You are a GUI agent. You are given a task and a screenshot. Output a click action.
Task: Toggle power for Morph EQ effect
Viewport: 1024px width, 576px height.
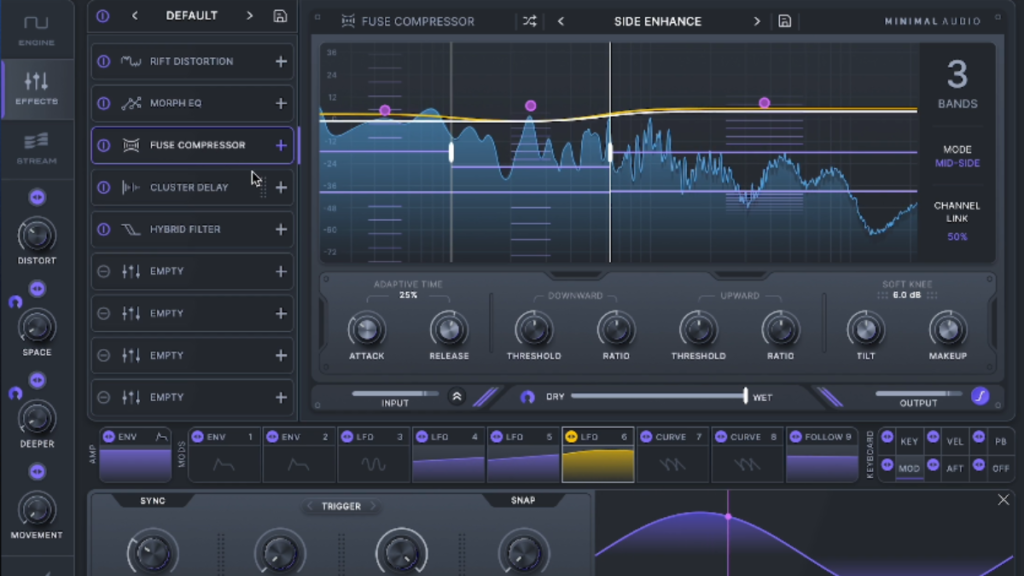tap(104, 103)
